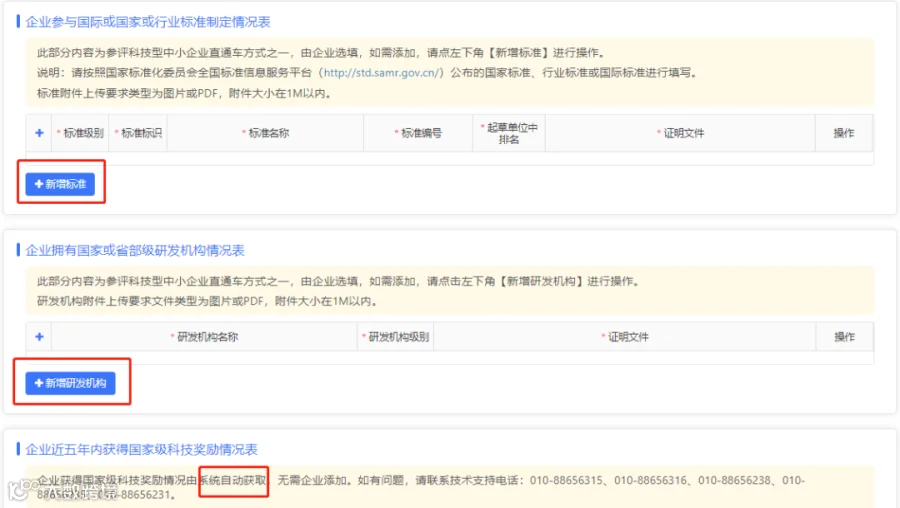900x508 pixels.
Task: Click the support phone 010-88656315
Action: [x=566, y=480]
